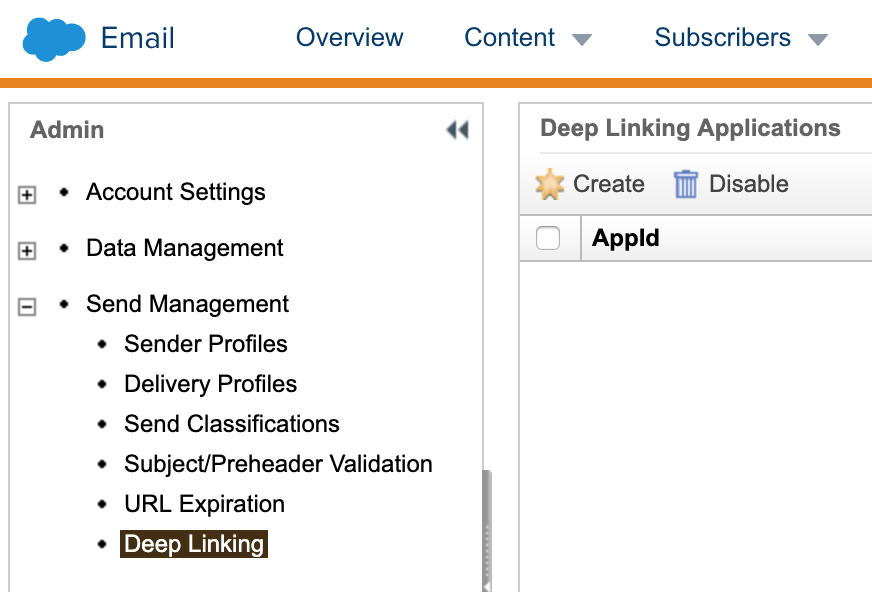Open Sender Profiles
This screenshot has width=872, height=592.
[206, 344]
